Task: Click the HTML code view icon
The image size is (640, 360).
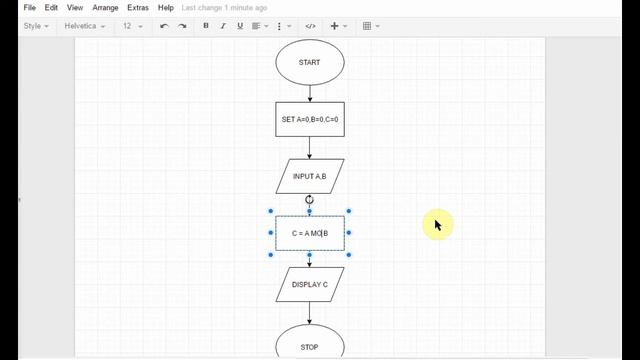Action: (310, 26)
